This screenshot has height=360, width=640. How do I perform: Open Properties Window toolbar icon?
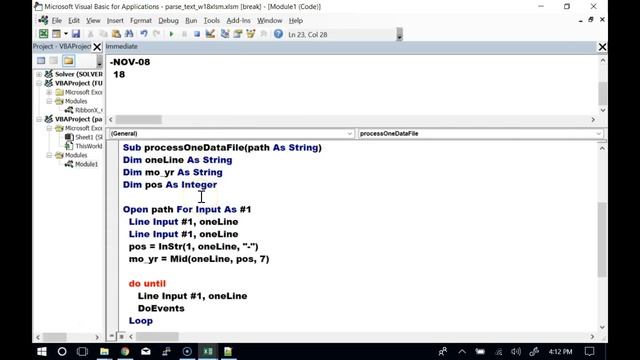coord(238,34)
